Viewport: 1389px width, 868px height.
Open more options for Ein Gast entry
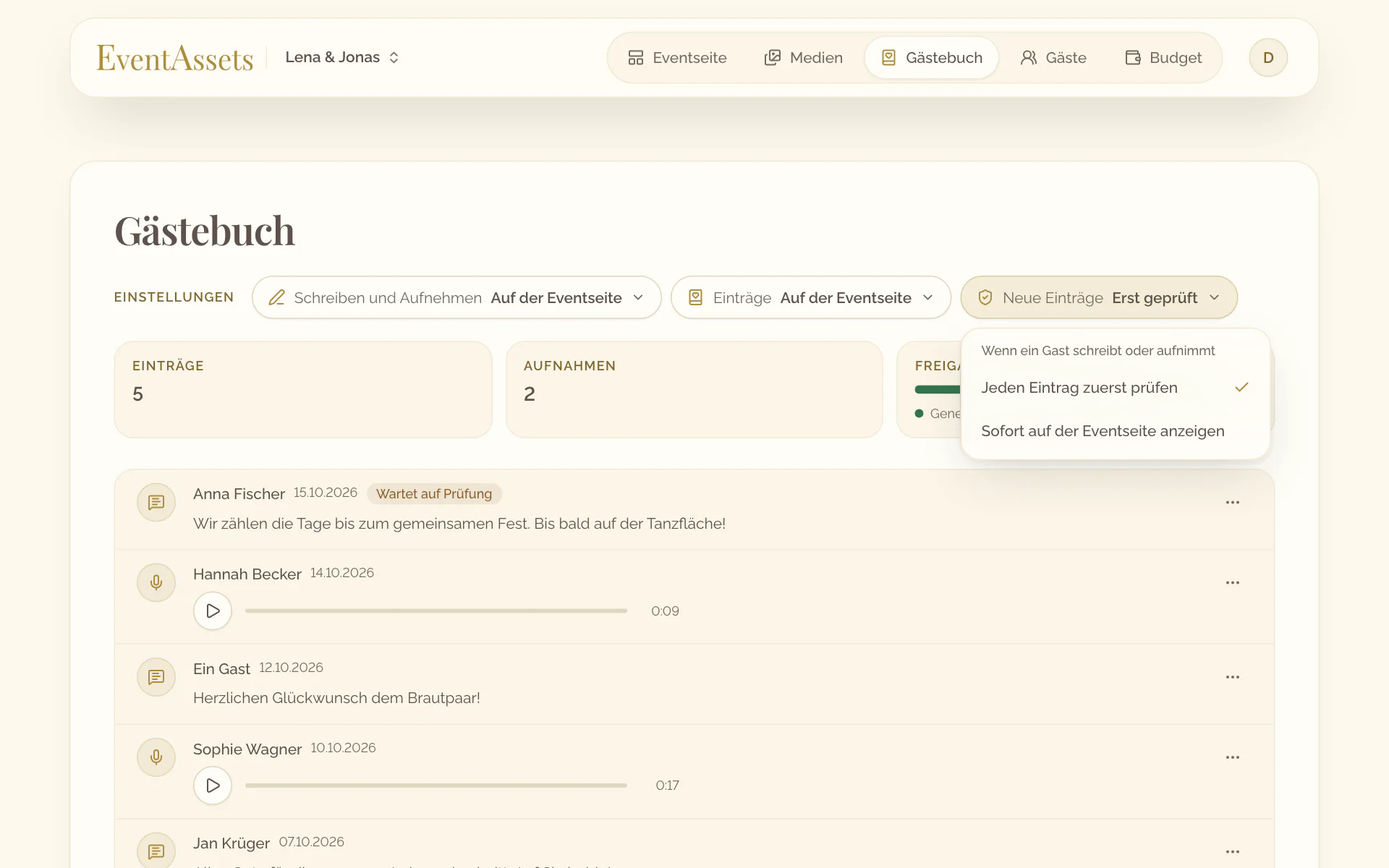click(x=1233, y=677)
